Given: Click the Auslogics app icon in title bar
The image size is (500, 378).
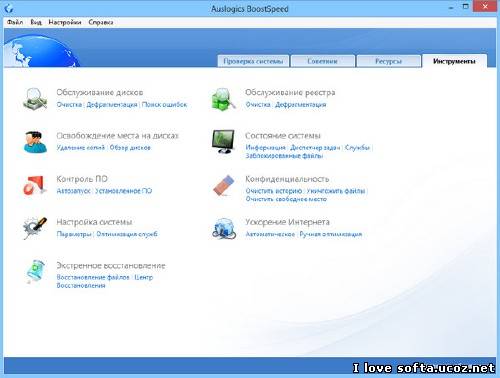Looking at the screenshot, I should (9, 8).
